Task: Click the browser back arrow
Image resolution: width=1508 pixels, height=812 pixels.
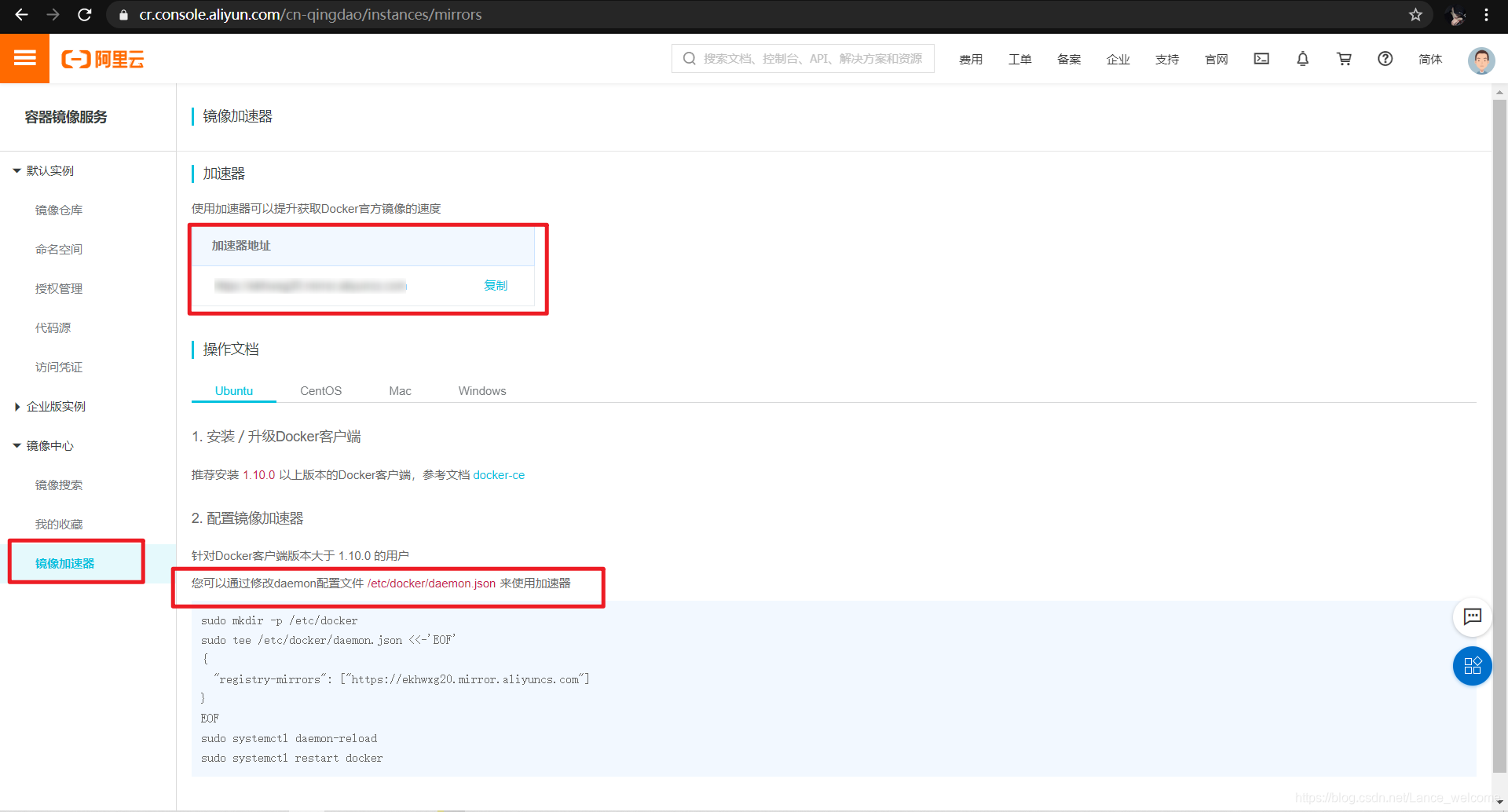Action: (21, 14)
